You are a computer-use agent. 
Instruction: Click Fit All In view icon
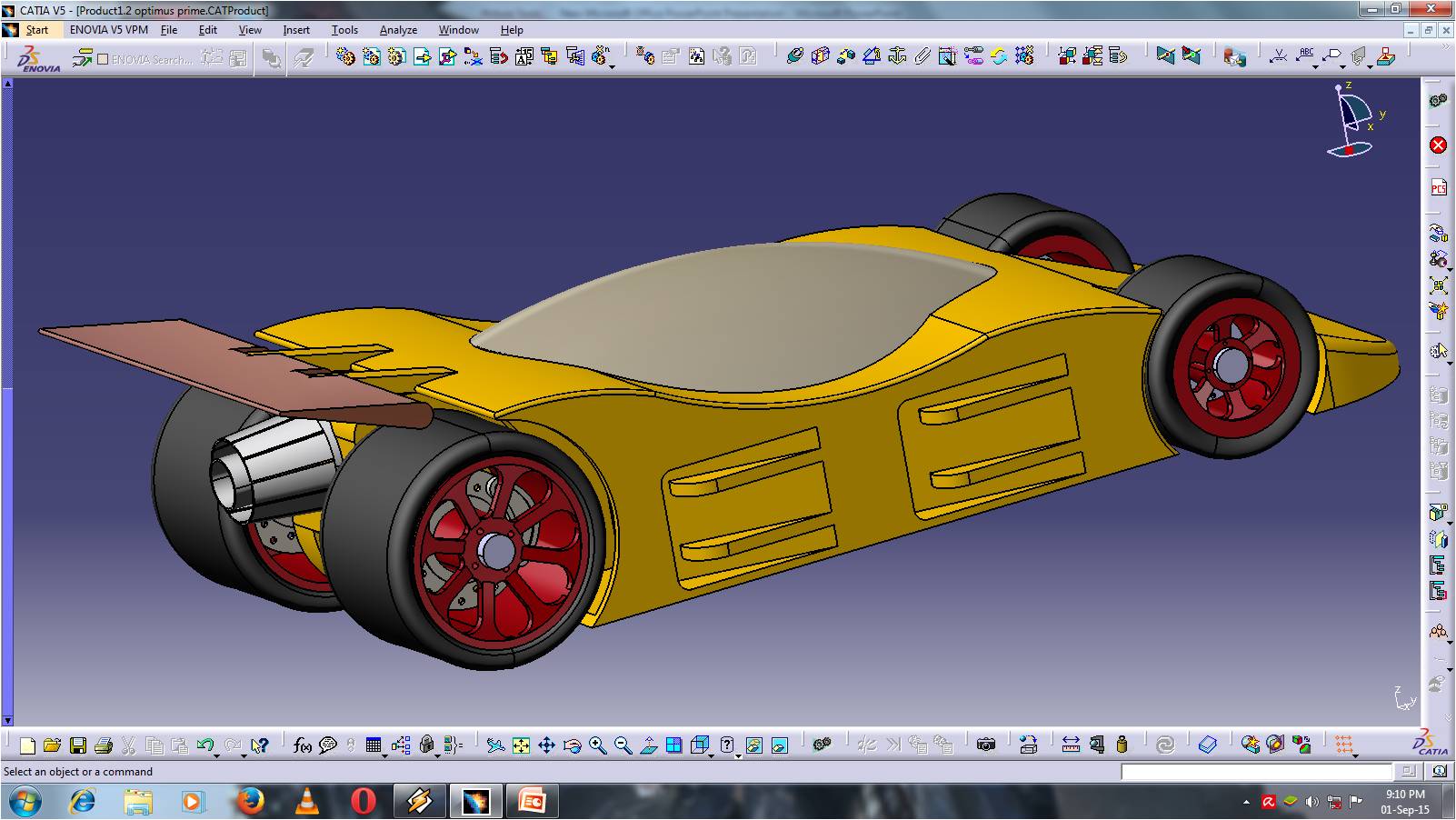point(521,745)
